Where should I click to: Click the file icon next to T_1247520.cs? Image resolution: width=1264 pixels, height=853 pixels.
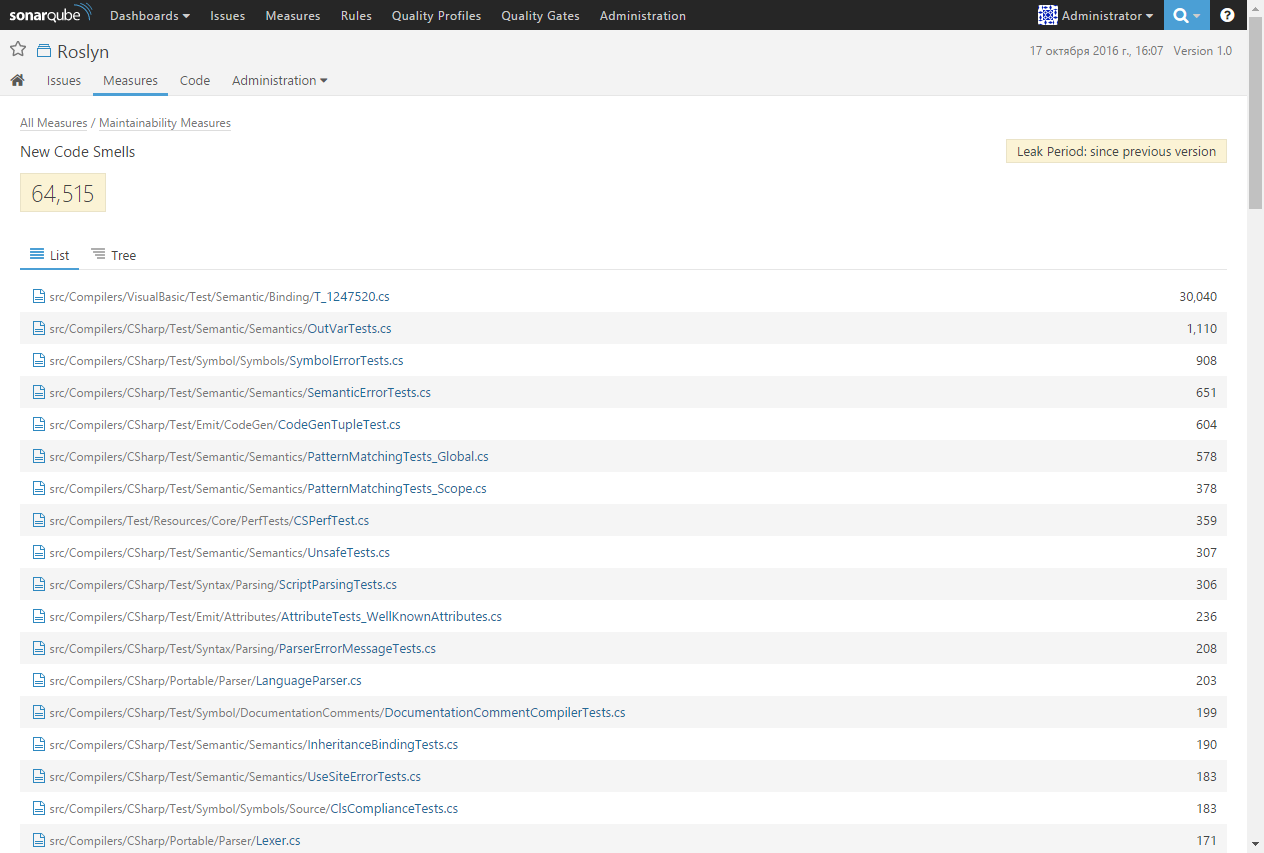pyautogui.click(x=38, y=296)
